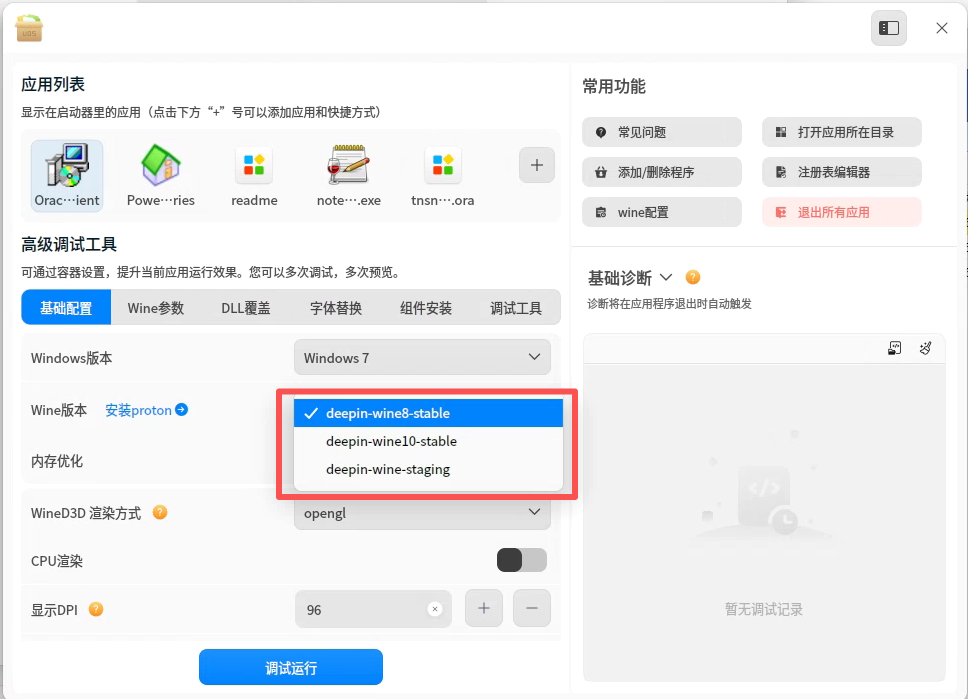The width and height of the screenshot is (968, 699).
Task: Open the wine配置 button
Action: (662, 212)
